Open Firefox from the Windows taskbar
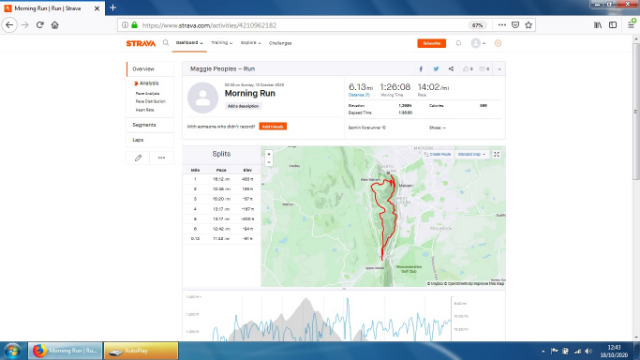This screenshot has width=640, height=360. 65,351
